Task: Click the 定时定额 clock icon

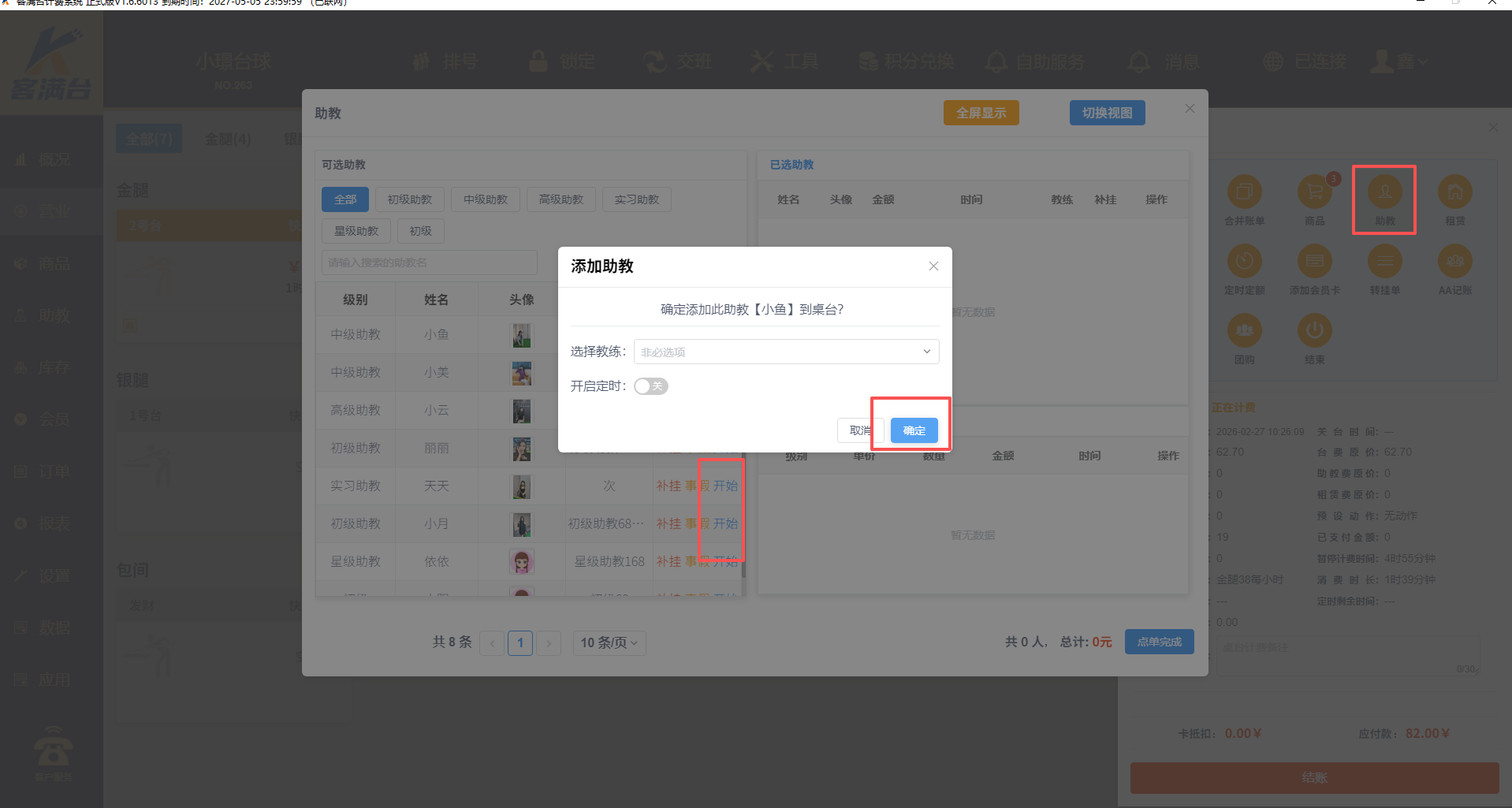Action: click(x=1244, y=262)
